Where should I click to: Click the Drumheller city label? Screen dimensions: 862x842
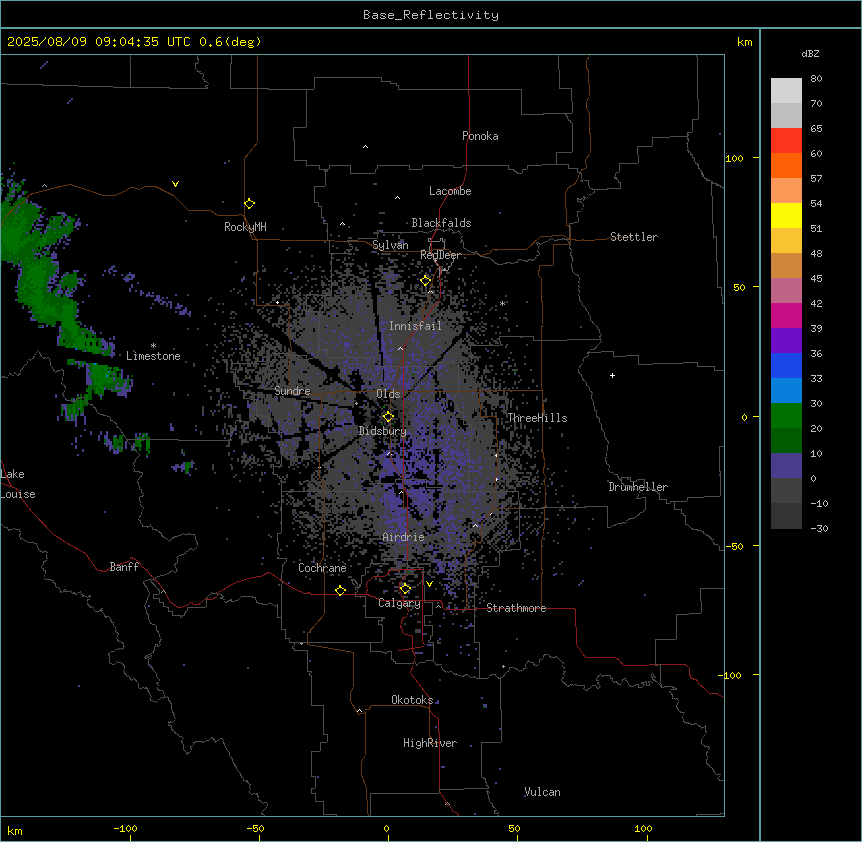point(638,487)
